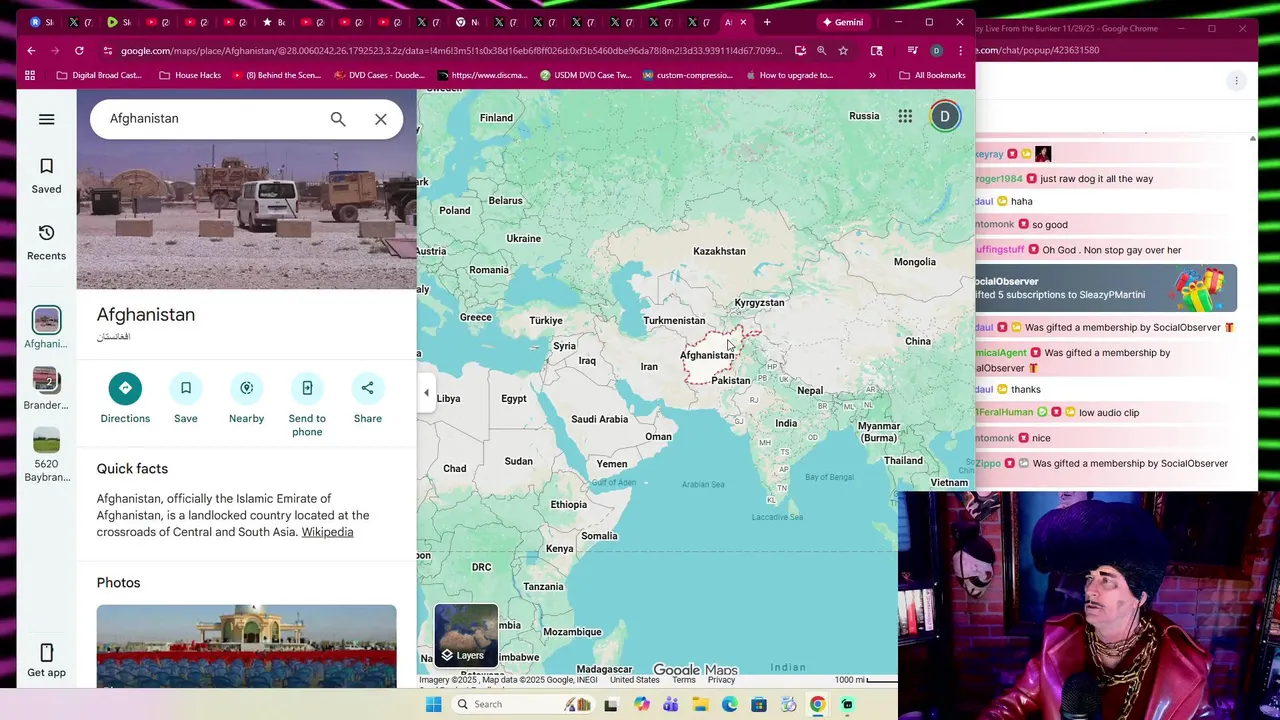The width and height of the screenshot is (1280, 720).
Task: Open the Recents panel
Action: pos(46,242)
